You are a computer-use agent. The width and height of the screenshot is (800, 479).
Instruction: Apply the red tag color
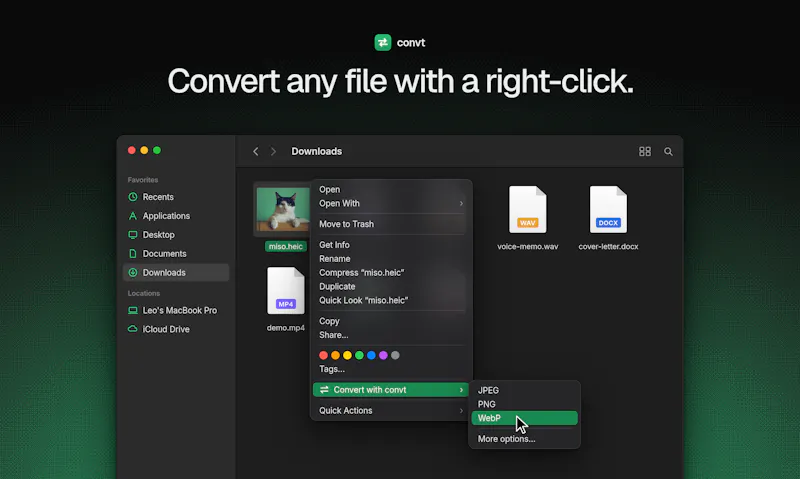click(x=323, y=355)
